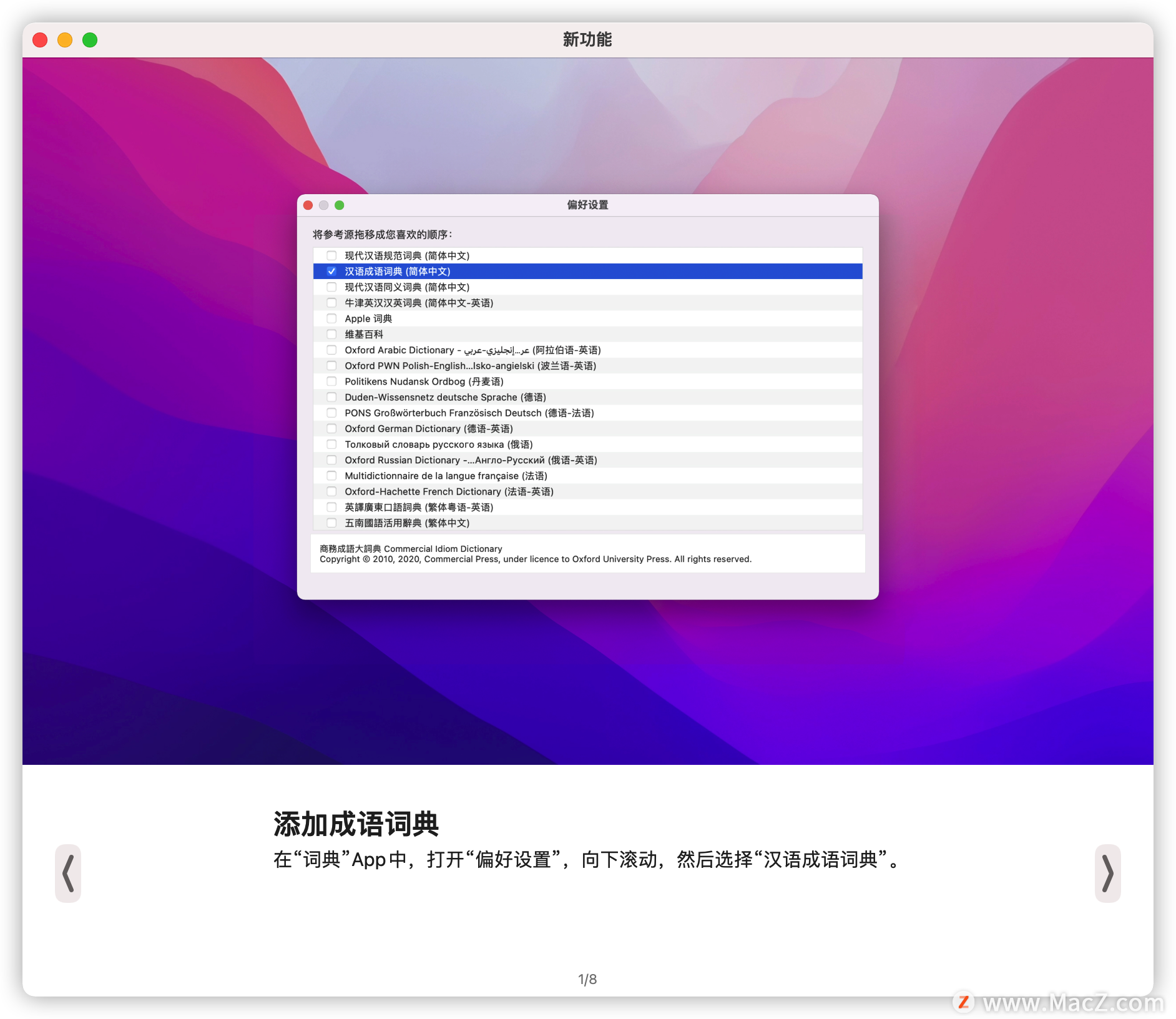Select Multidictionnaire de la langue française row

pyautogui.click(x=588, y=476)
